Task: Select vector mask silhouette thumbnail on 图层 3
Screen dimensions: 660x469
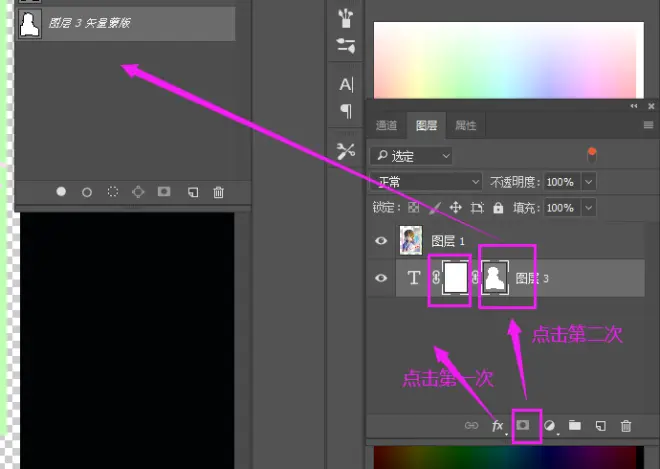Action: pos(495,277)
